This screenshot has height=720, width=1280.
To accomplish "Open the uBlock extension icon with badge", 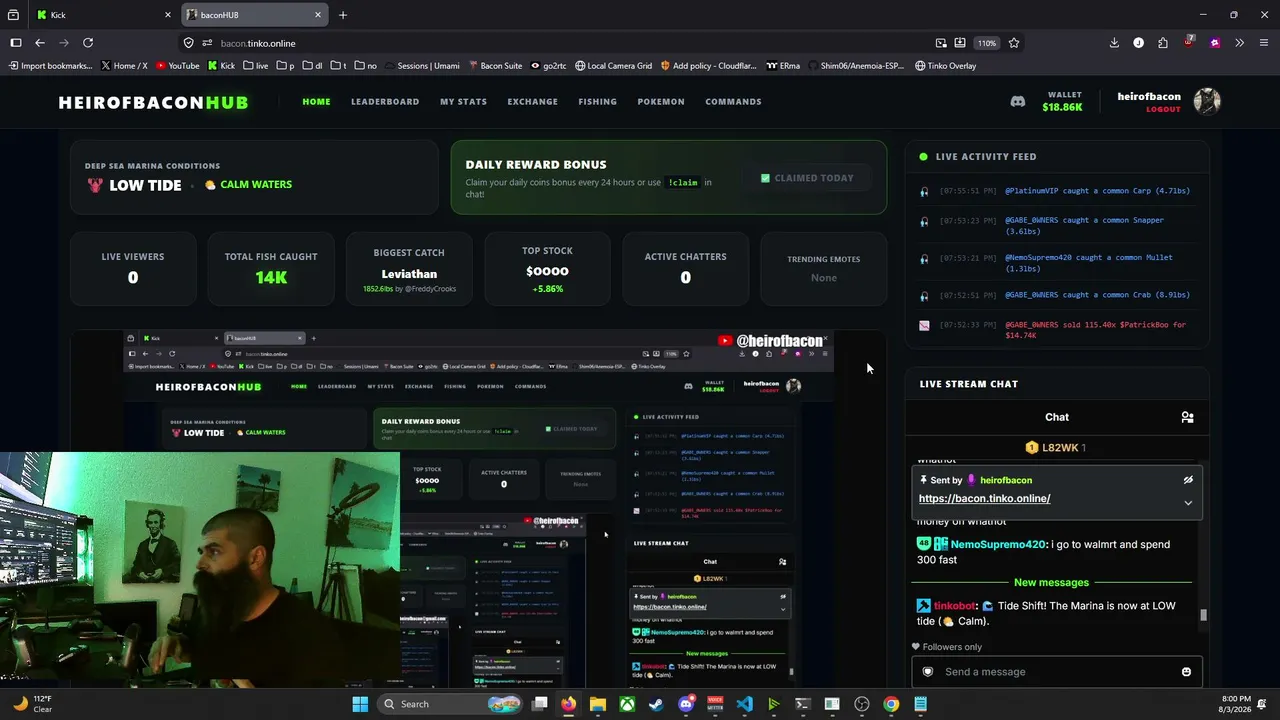I will [x=1188, y=42].
